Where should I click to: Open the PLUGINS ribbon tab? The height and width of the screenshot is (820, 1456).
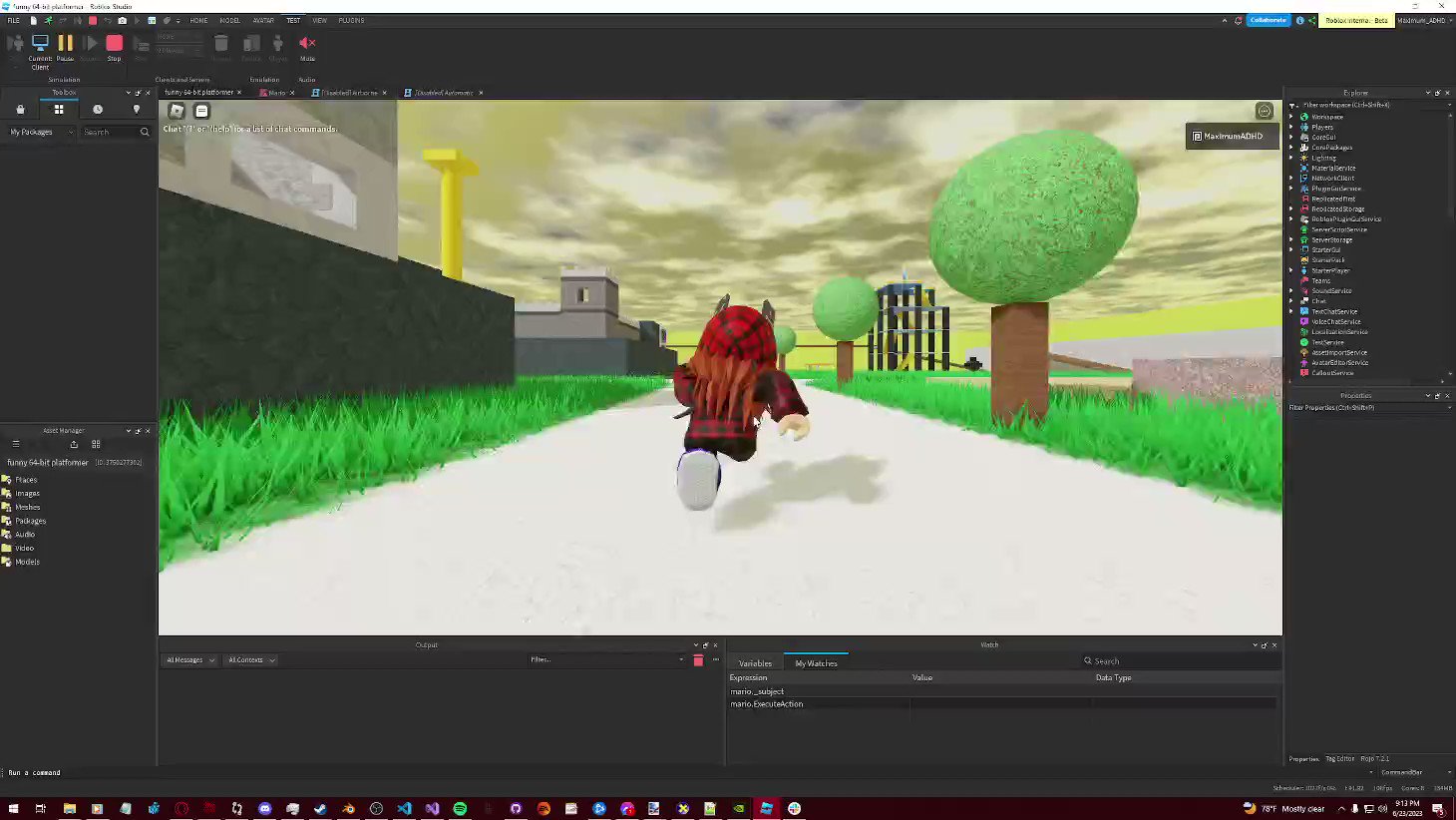pos(351,20)
